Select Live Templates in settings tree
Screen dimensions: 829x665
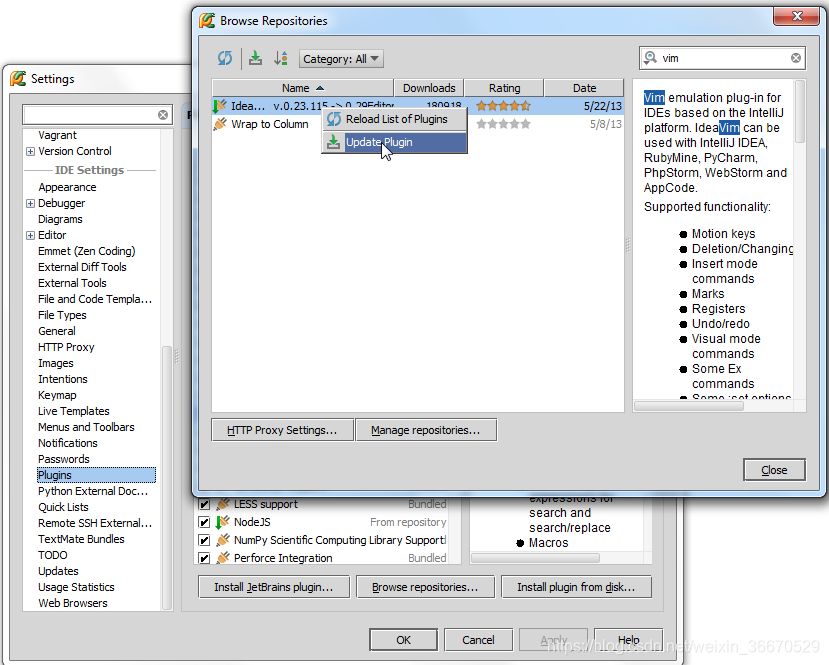(x=73, y=411)
